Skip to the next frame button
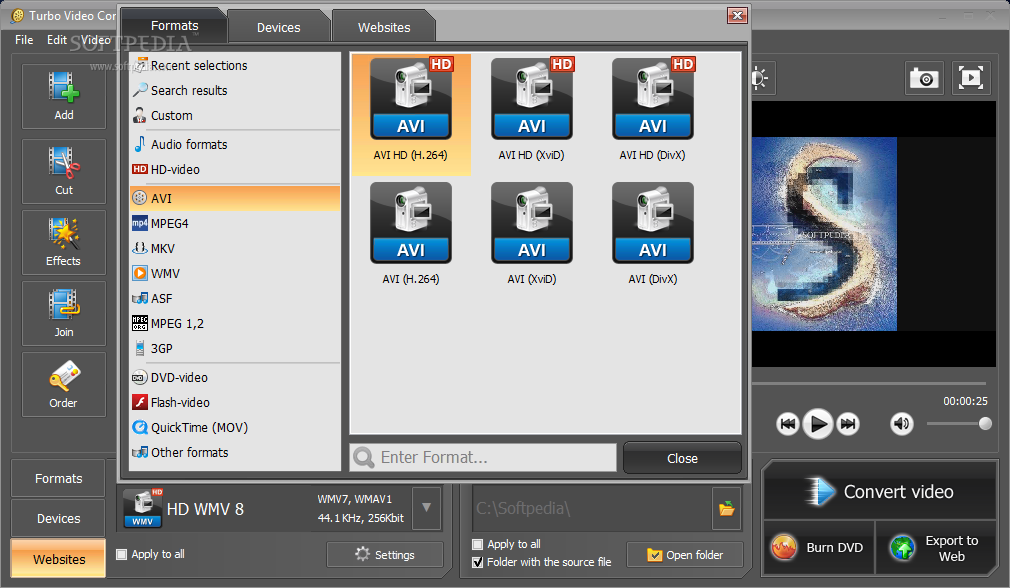Image resolution: width=1010 pixels, height=588 pixels. pyautogui.click(x=848, y=424)
